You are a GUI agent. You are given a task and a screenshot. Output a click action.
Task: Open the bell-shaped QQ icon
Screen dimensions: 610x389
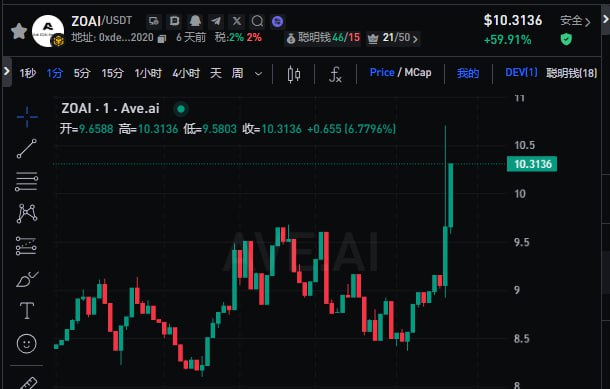pos(195,21)
